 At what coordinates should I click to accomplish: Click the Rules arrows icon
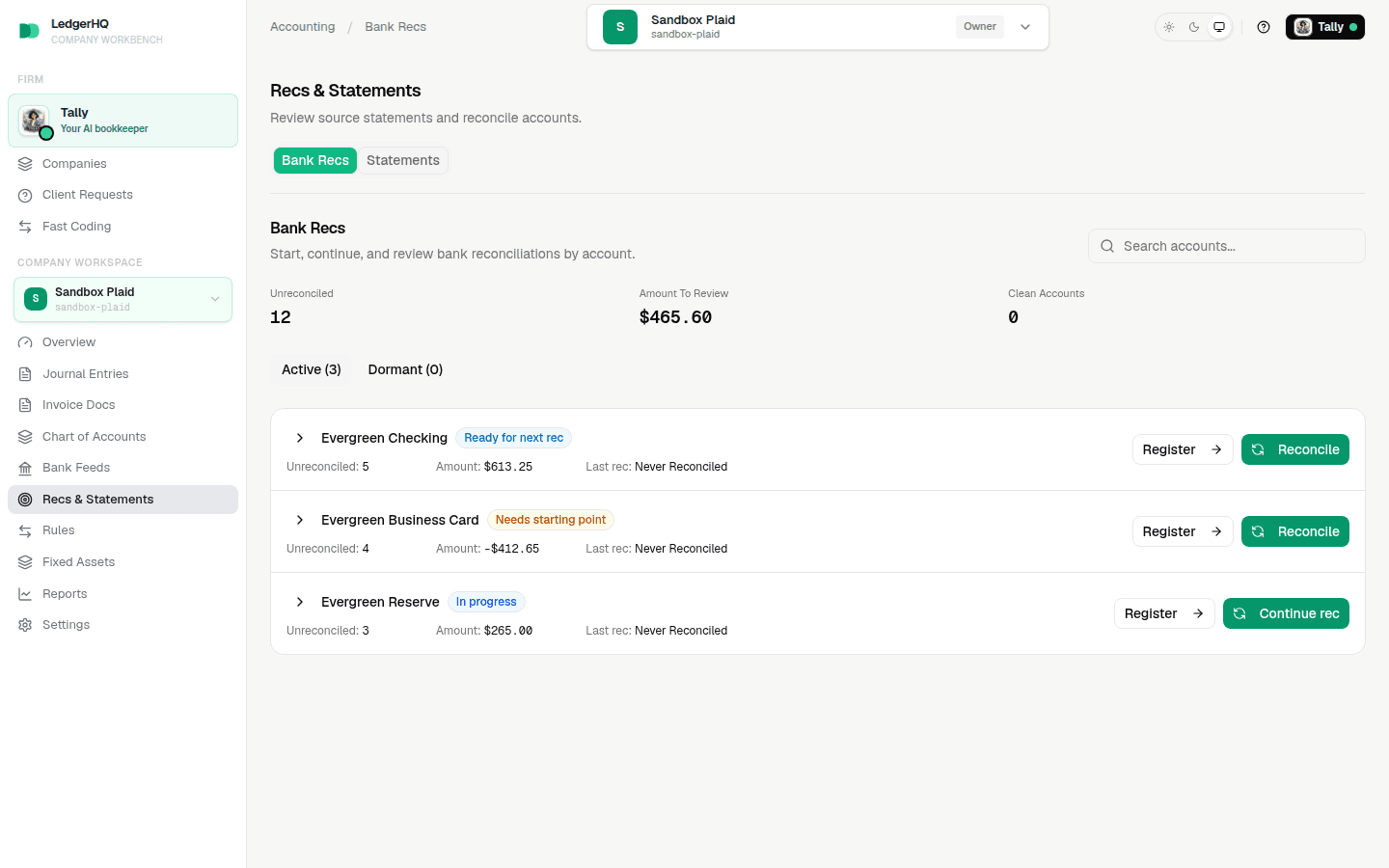point(25,530)
